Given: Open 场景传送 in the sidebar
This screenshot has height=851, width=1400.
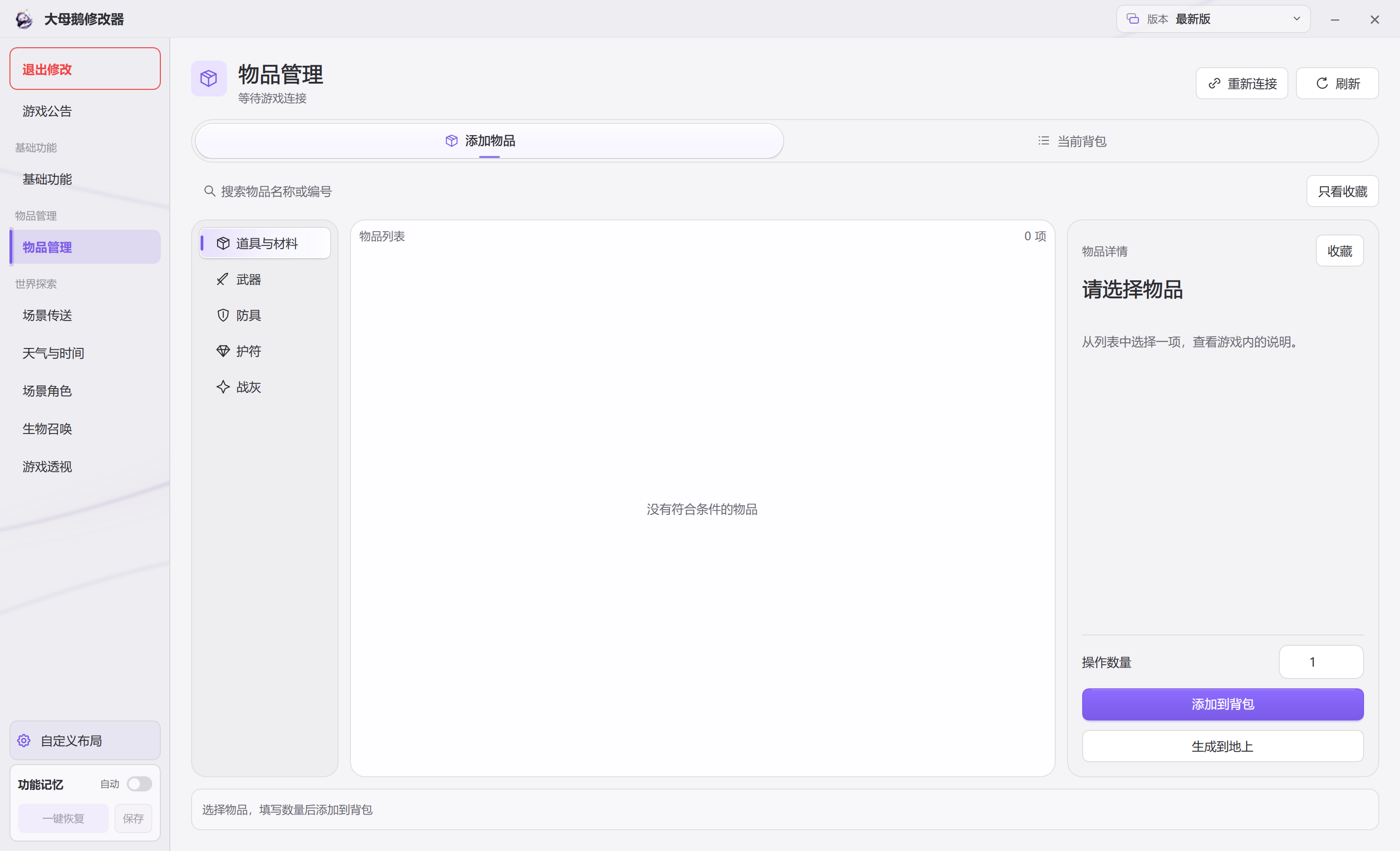Looking at the screenshot, I should click(x=85, y=315).
